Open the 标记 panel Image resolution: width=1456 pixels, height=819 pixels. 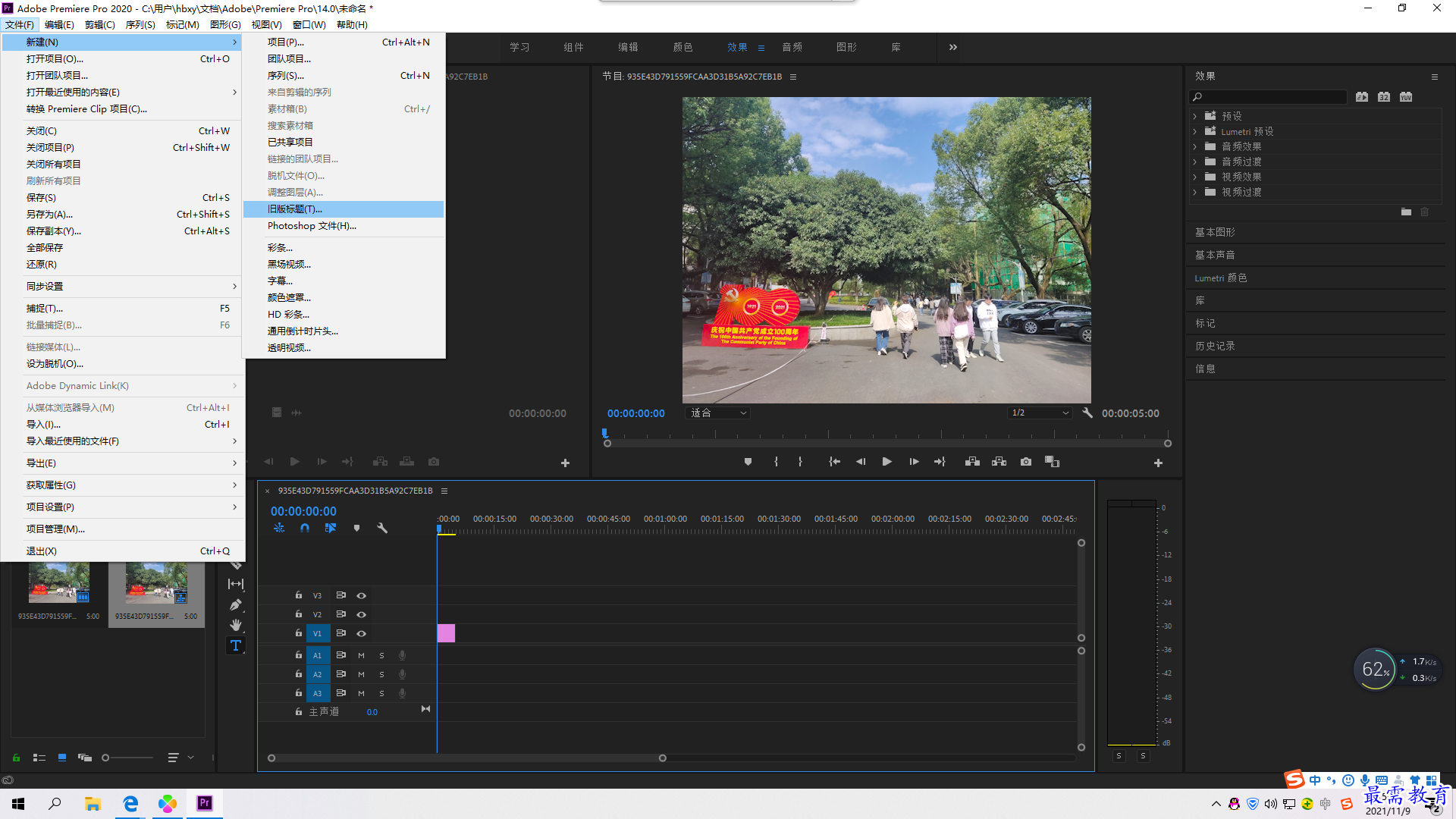click(x=1205, y=323)
